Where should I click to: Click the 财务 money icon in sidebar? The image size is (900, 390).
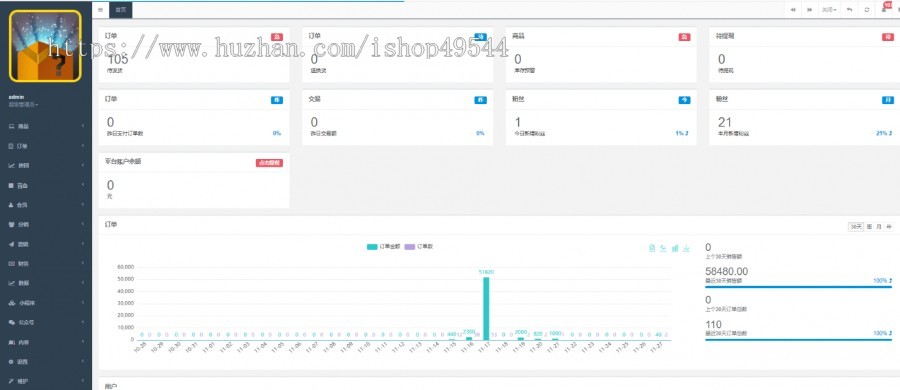(x=11, y=264)
